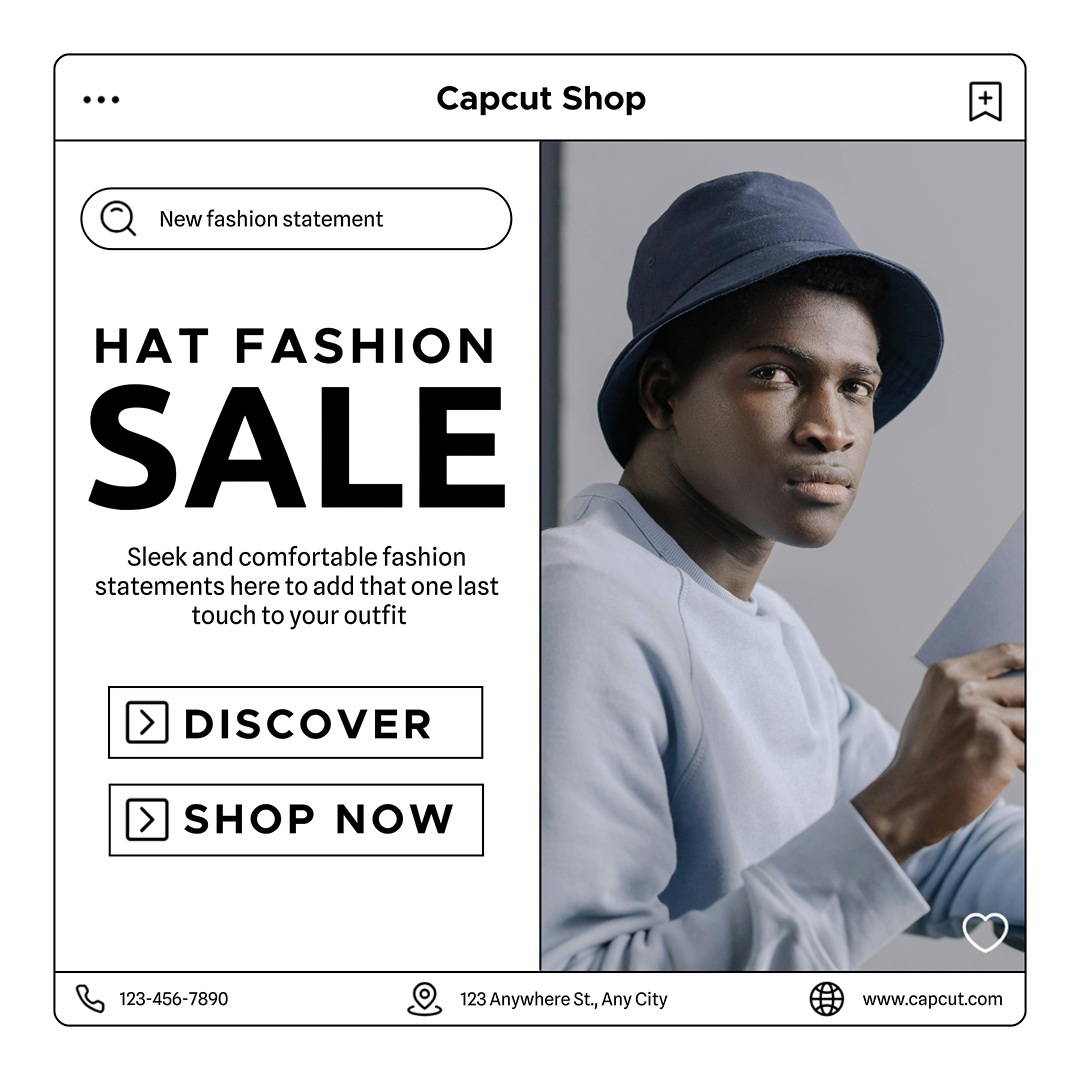Click the phone handset icon
The height and width of the screenshot is (1080, 1080).
(90, 998)
